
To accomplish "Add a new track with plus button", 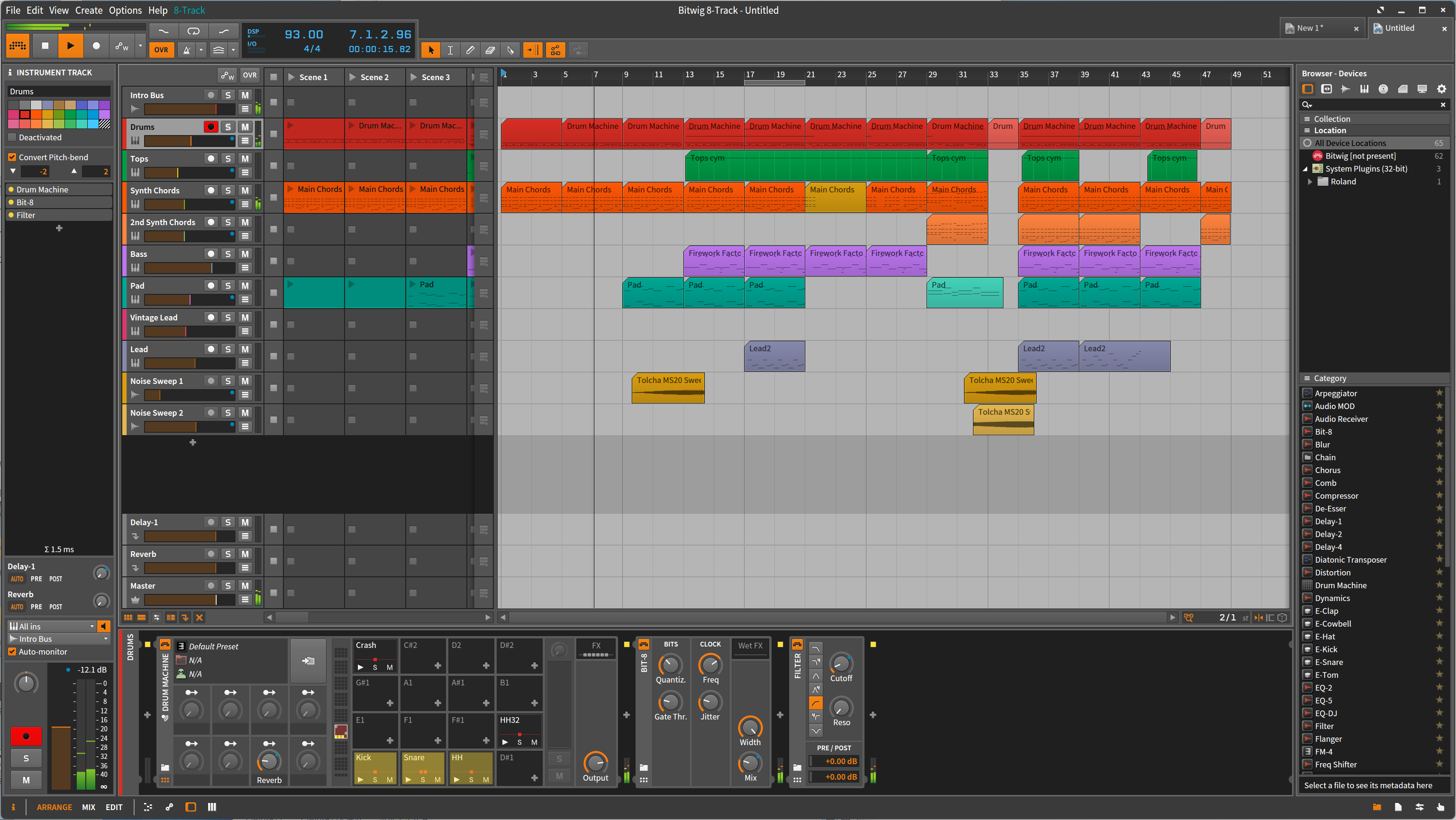I will 193,442.
